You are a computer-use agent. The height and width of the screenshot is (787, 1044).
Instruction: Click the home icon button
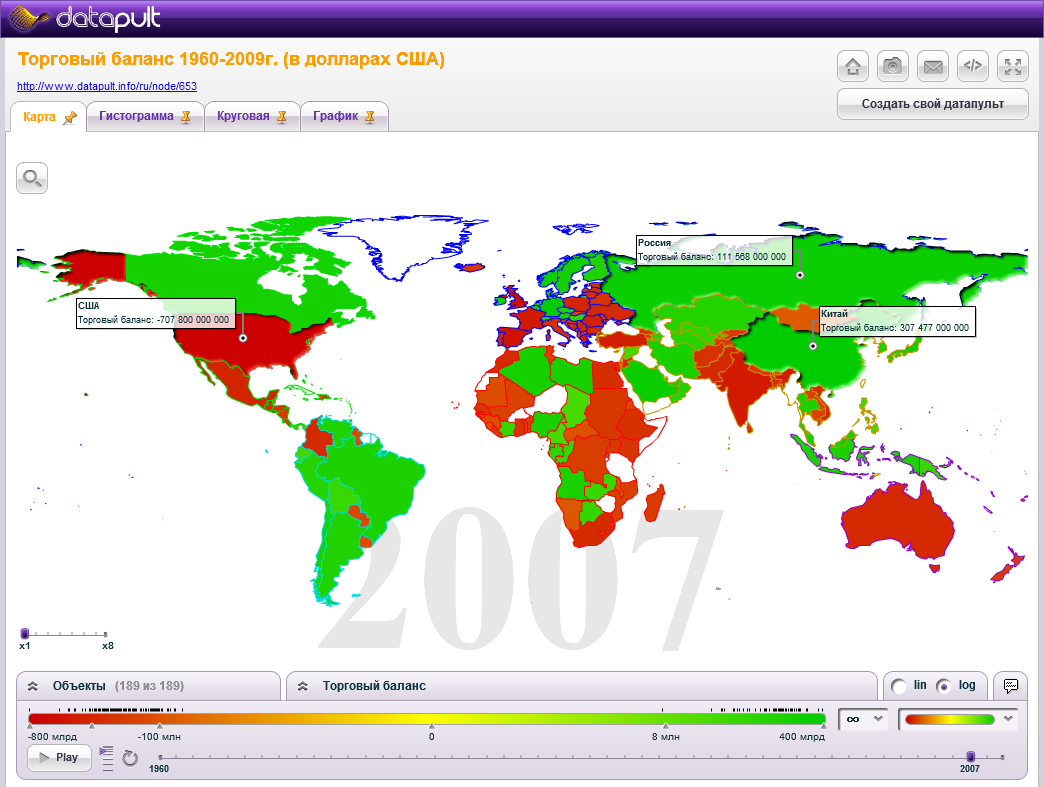tap(852, 67)
